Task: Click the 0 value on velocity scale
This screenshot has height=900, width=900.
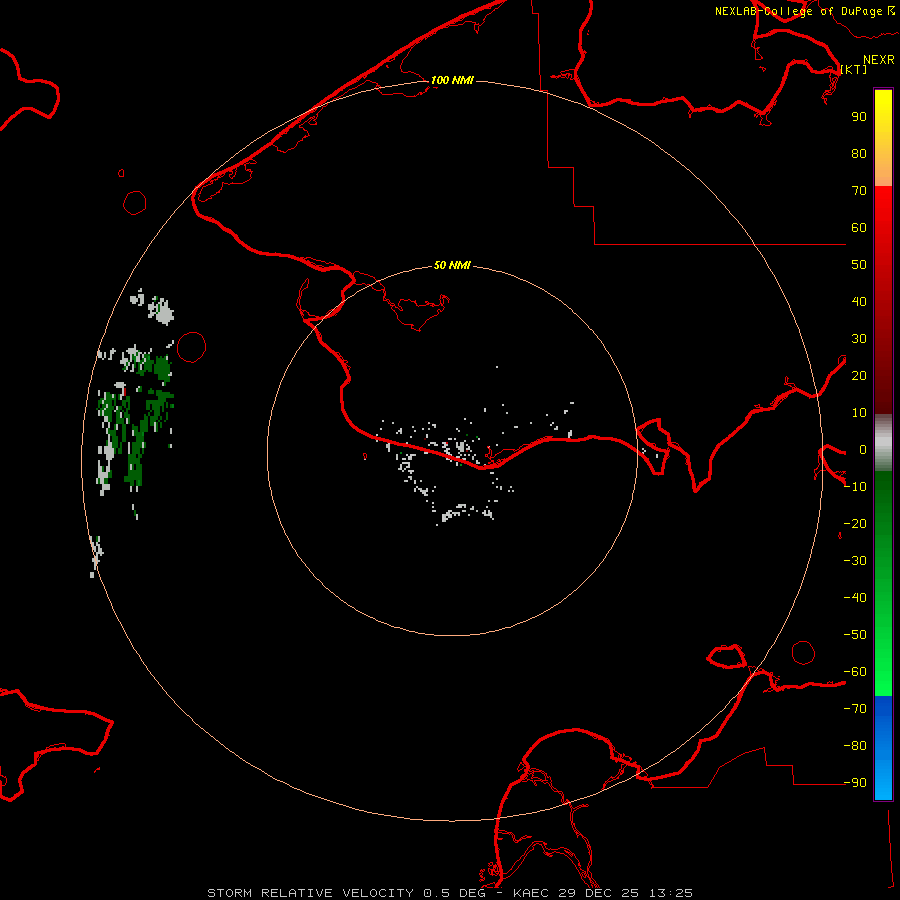Action: [862, 449]
